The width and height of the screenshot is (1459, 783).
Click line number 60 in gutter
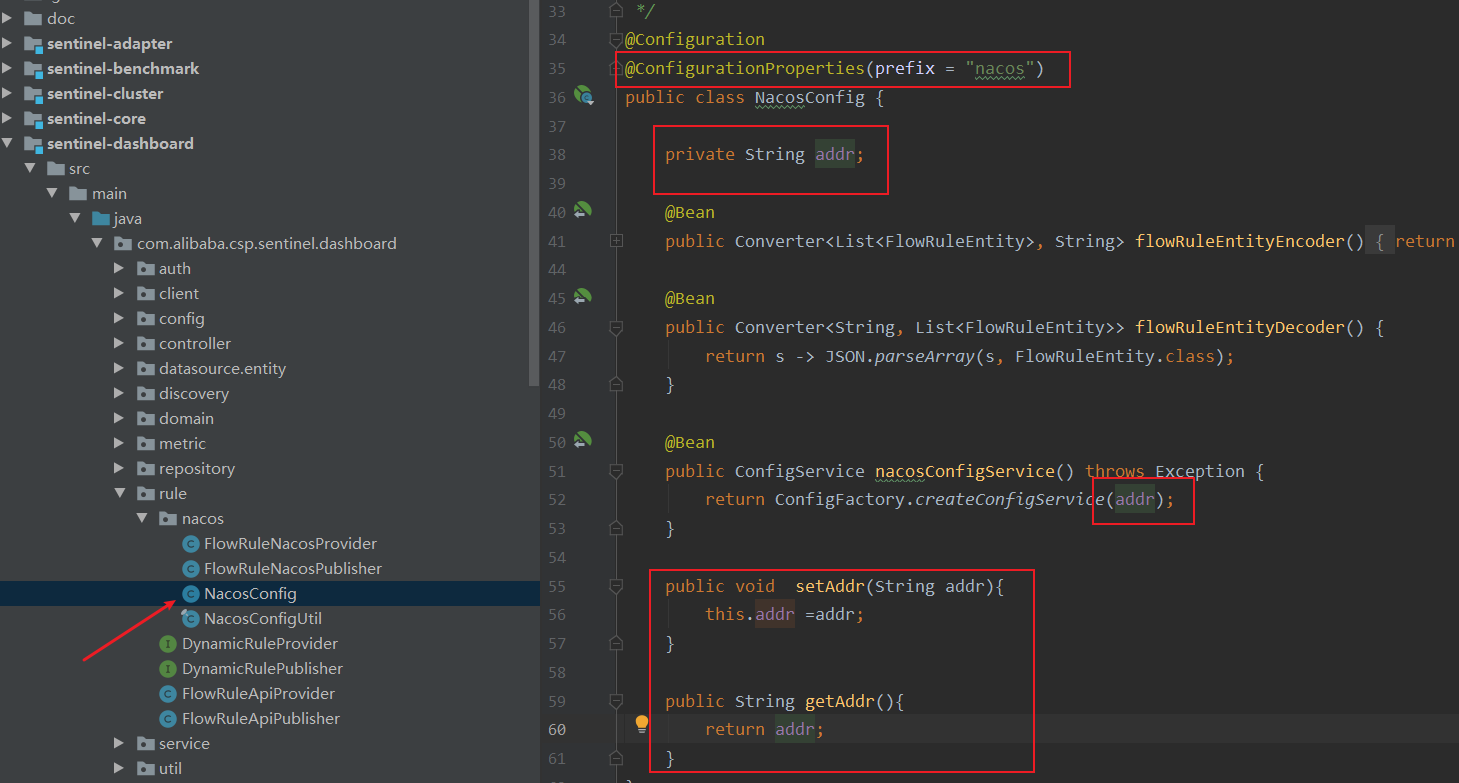click(556, 729)
